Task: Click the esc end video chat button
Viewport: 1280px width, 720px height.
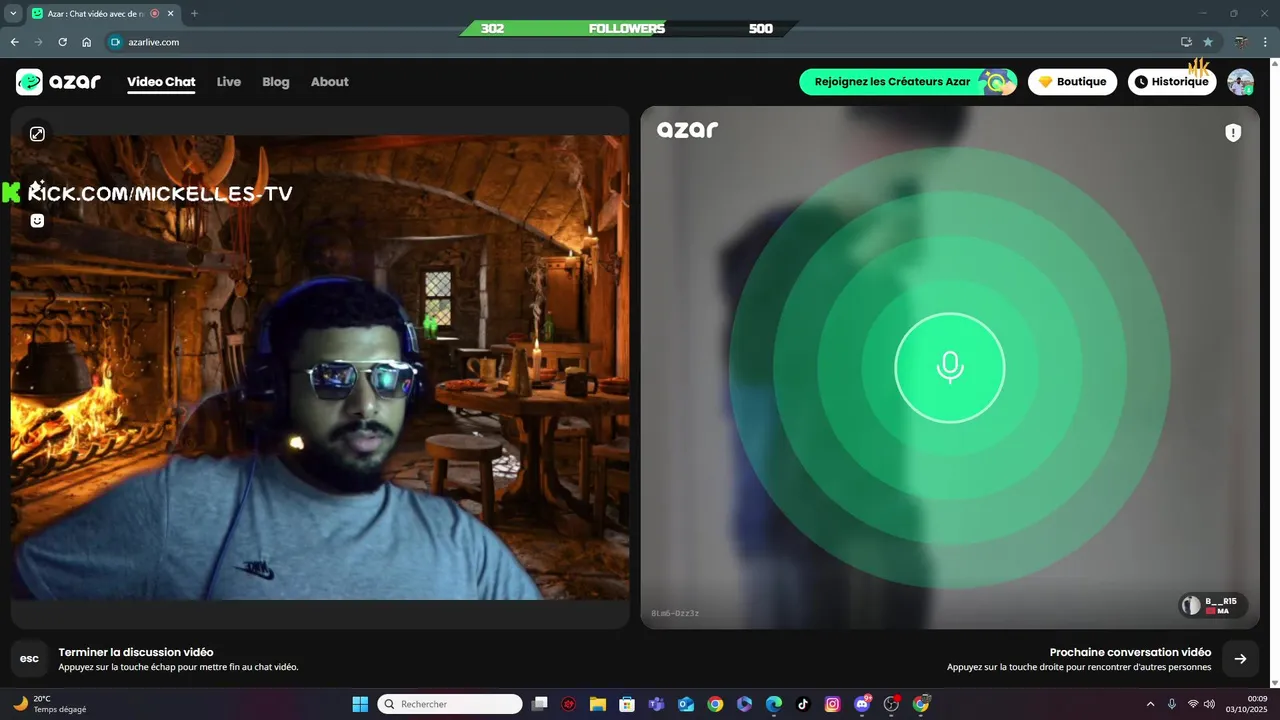Action: tap(29, 658)
